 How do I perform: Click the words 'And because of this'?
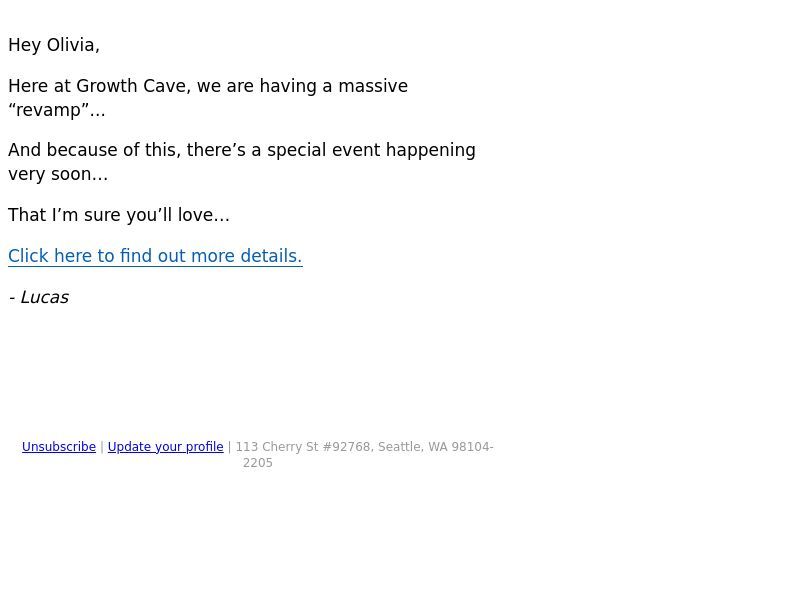point(94,150)
